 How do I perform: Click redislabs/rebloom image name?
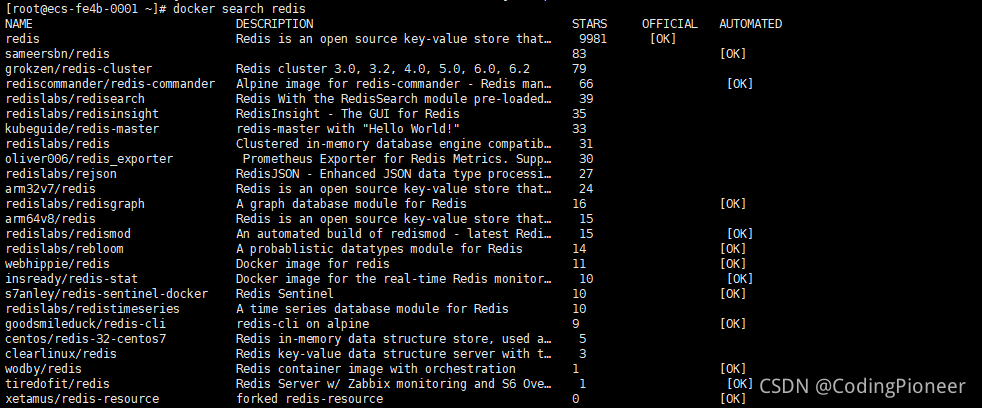coord(64,249)
